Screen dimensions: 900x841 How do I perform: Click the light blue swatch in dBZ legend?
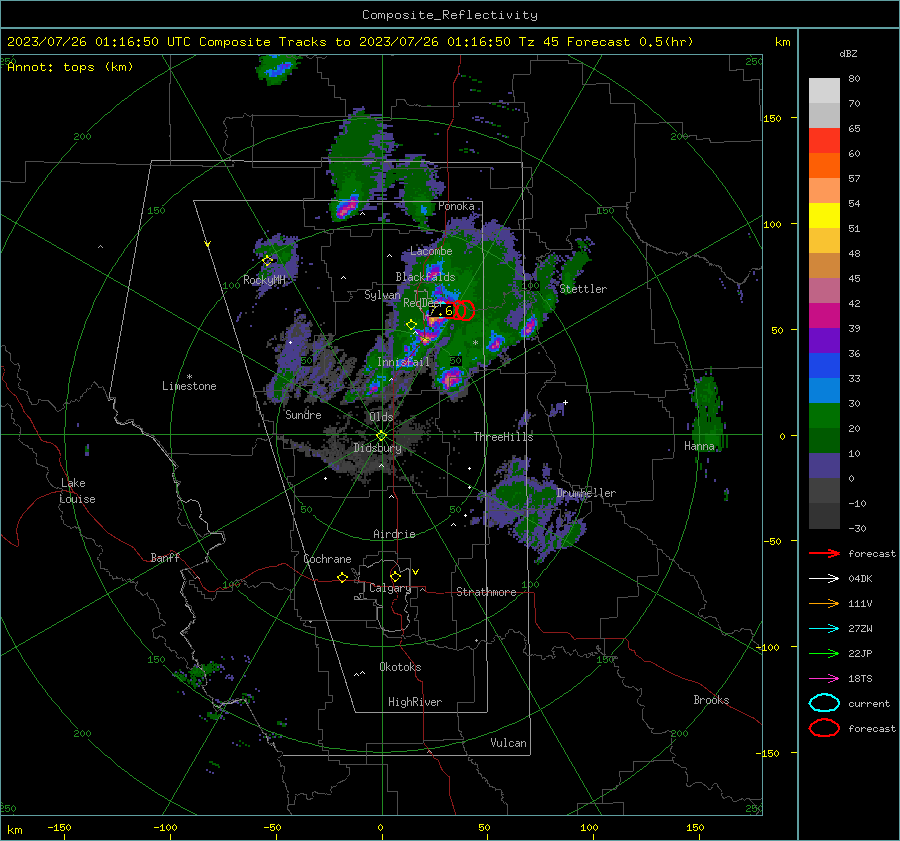point(824,391)
